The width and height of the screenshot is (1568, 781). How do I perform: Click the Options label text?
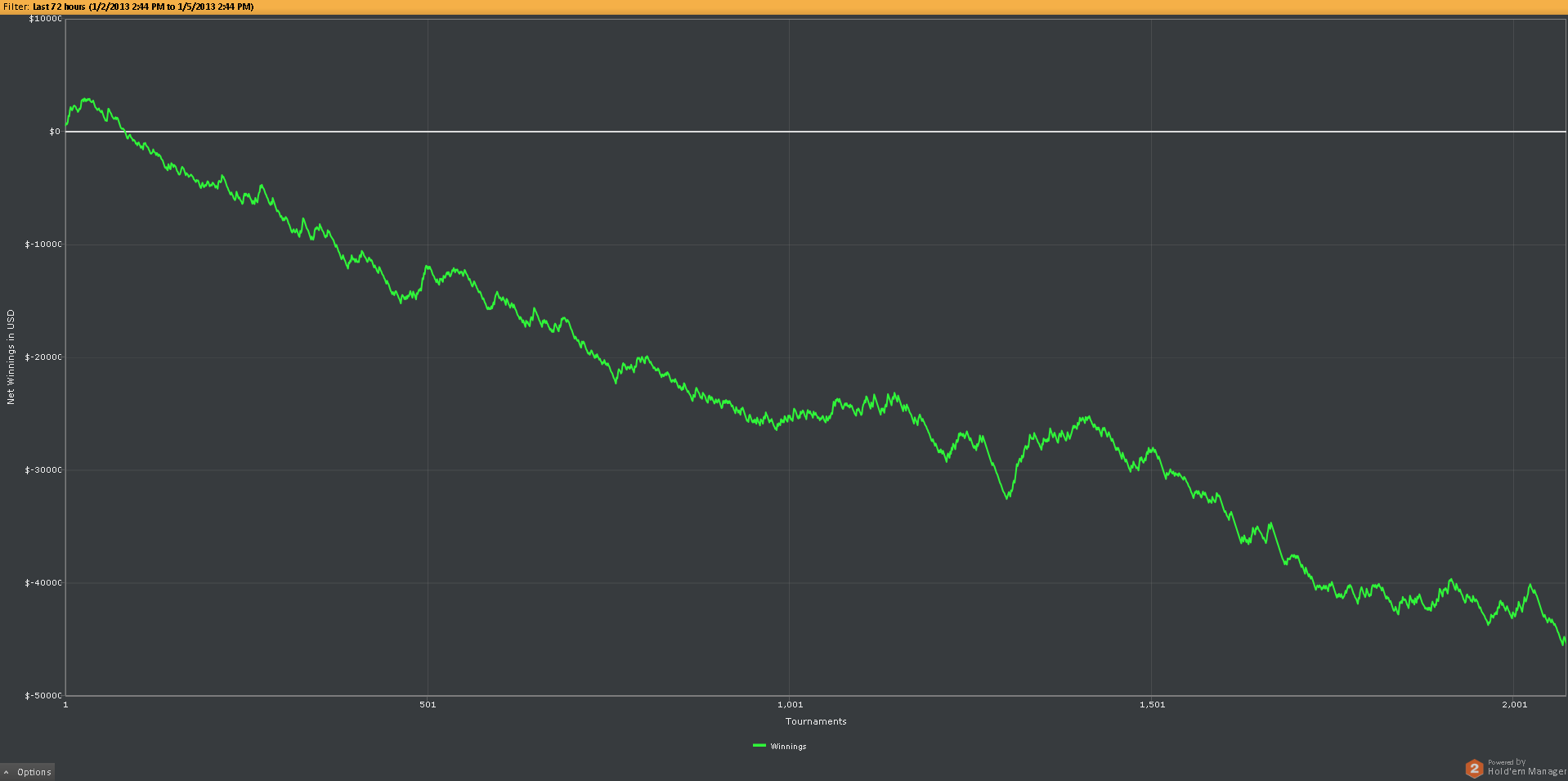coord(34,772)
